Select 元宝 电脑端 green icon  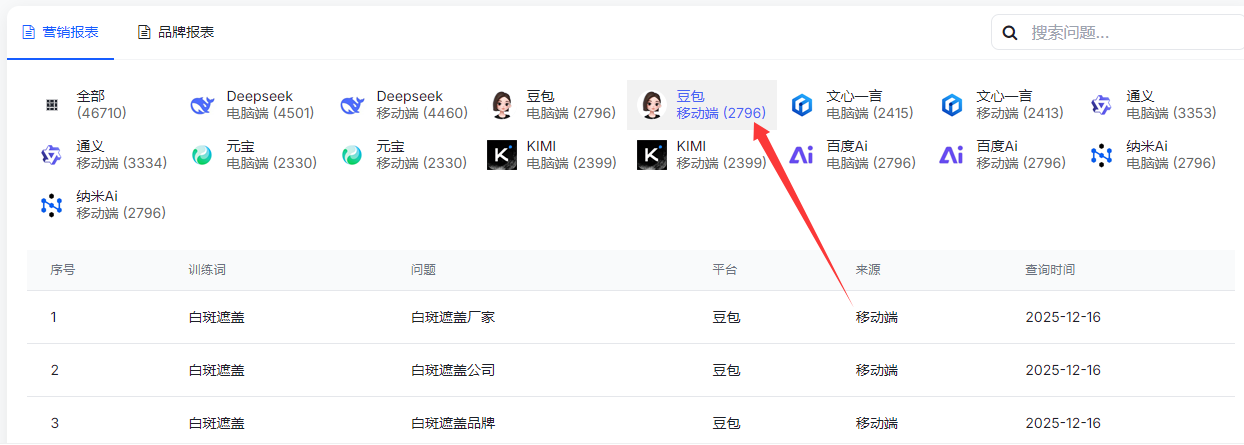coord(202,155)
